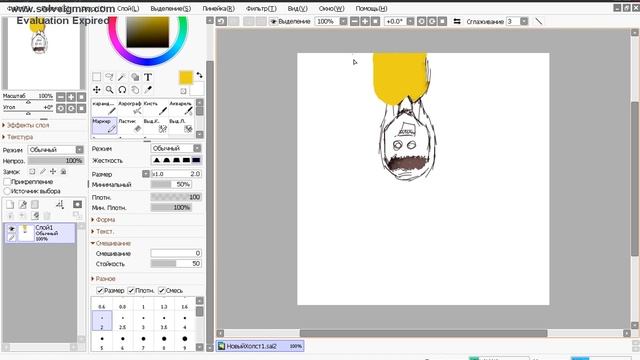Uncheck the Размер pressure checkbox

coord(100,291)
